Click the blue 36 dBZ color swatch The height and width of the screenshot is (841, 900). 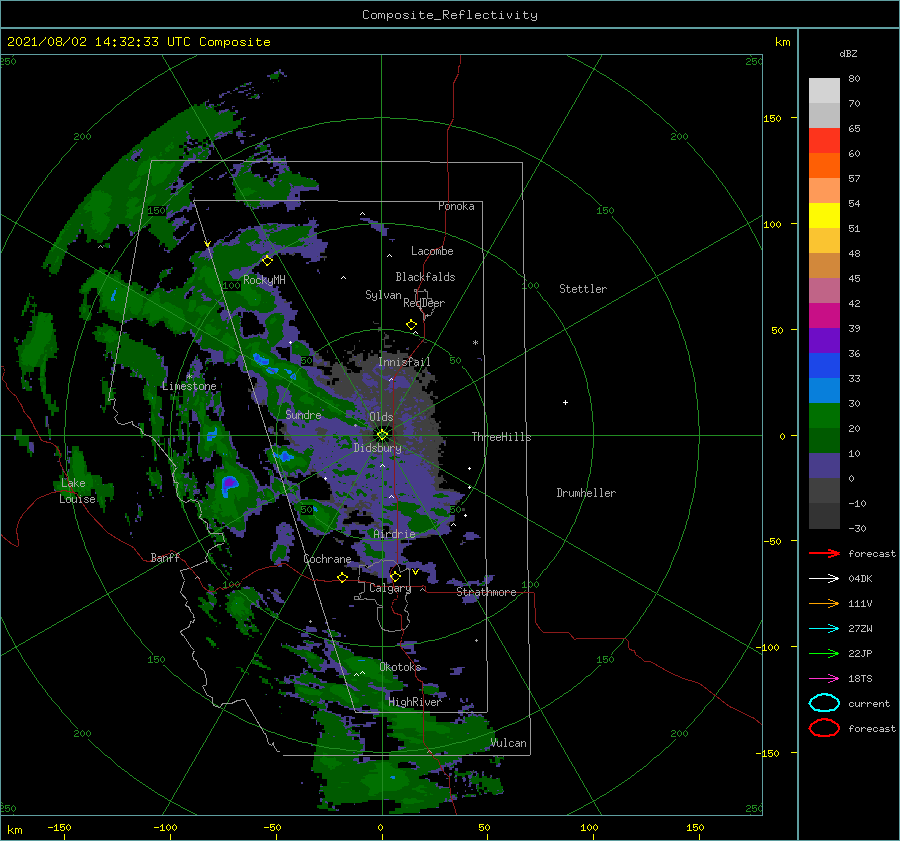tap(824, 366)
